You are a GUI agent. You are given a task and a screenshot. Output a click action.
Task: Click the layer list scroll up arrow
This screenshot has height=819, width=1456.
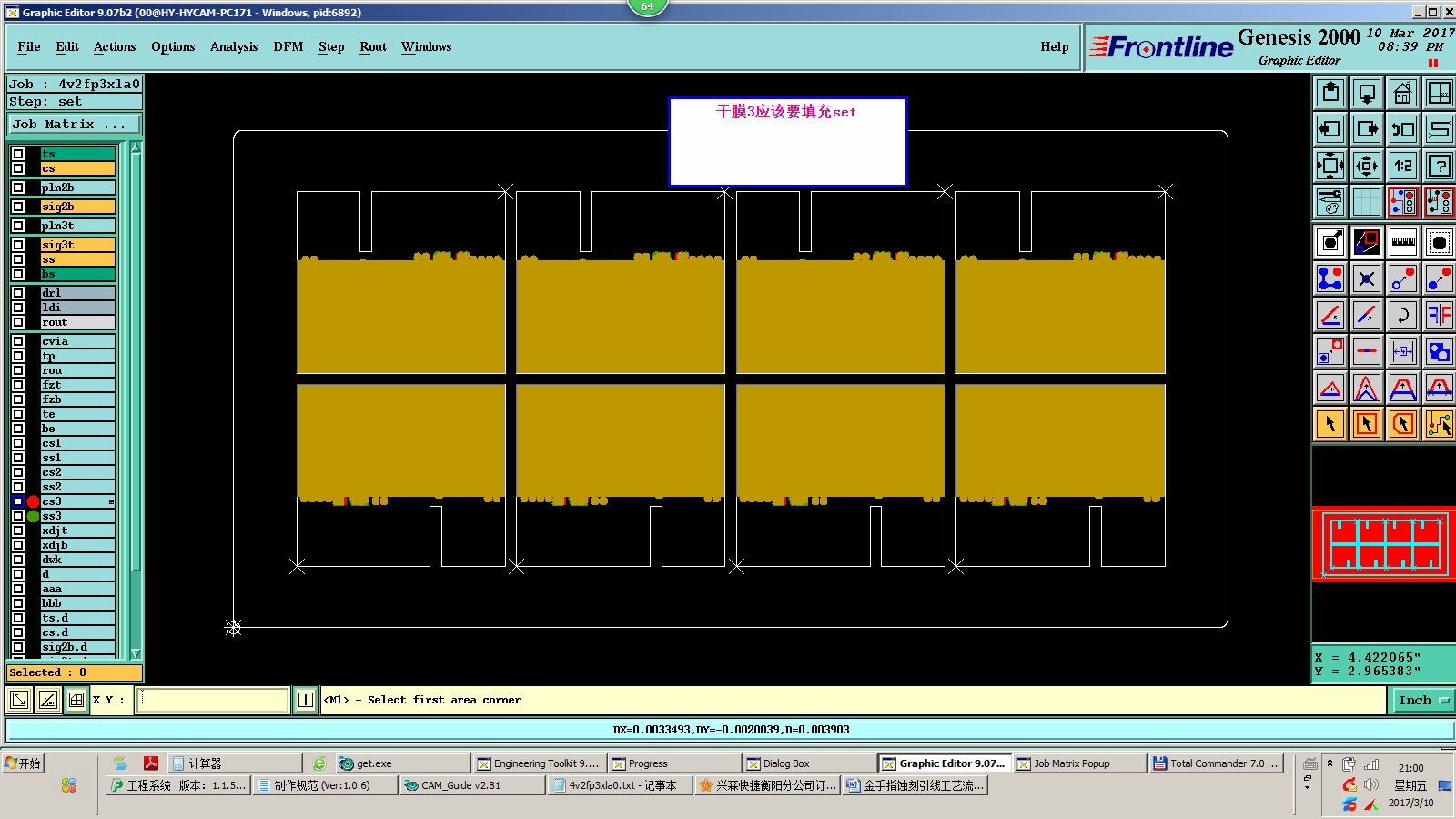click(136, 147)
